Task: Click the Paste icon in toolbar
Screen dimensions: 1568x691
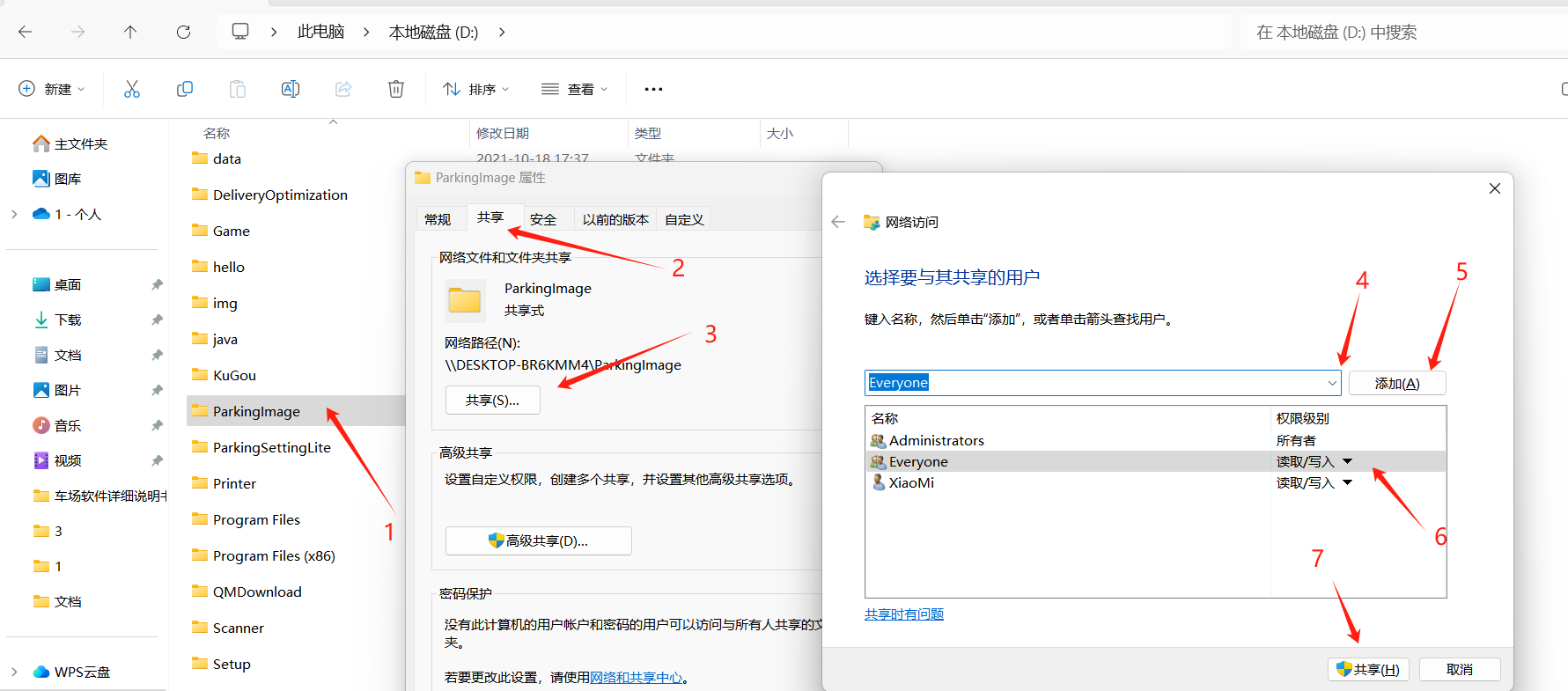Action: [x=238, y=89]
